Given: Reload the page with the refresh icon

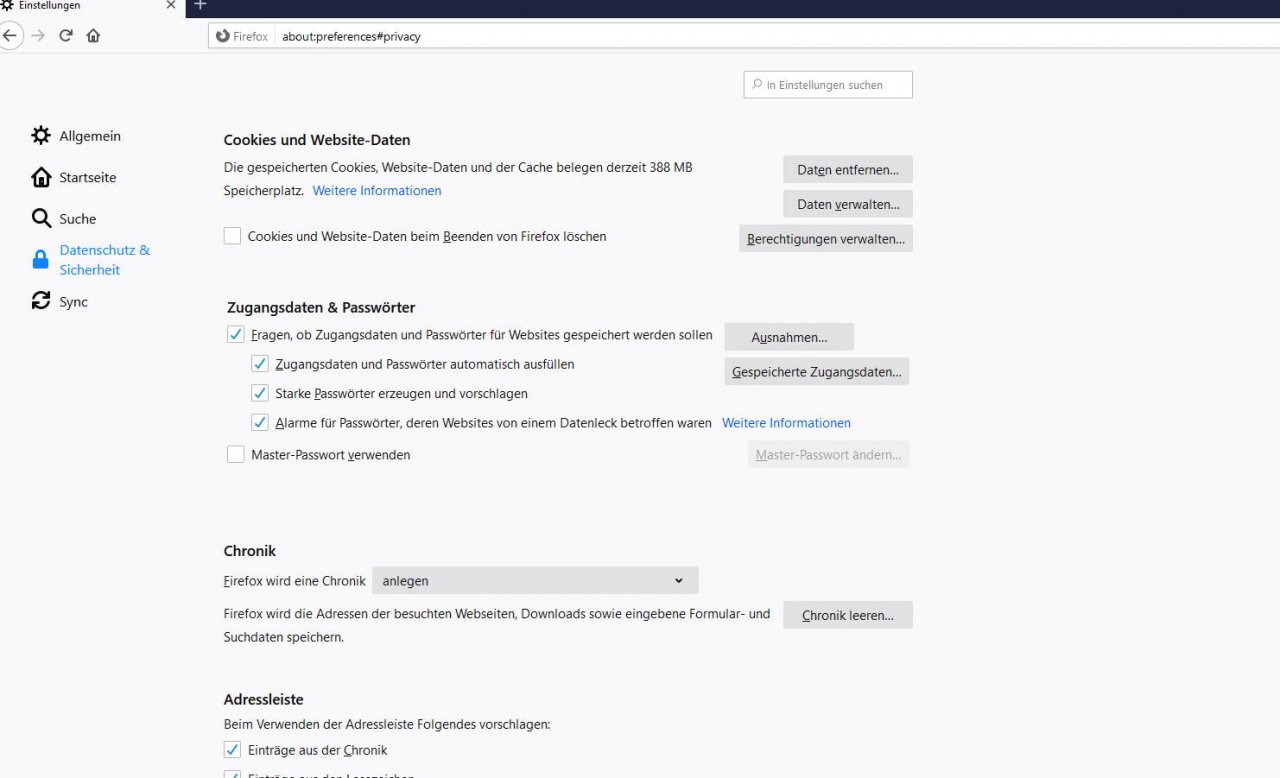Looking at the screenshot, I should (66, 36).
